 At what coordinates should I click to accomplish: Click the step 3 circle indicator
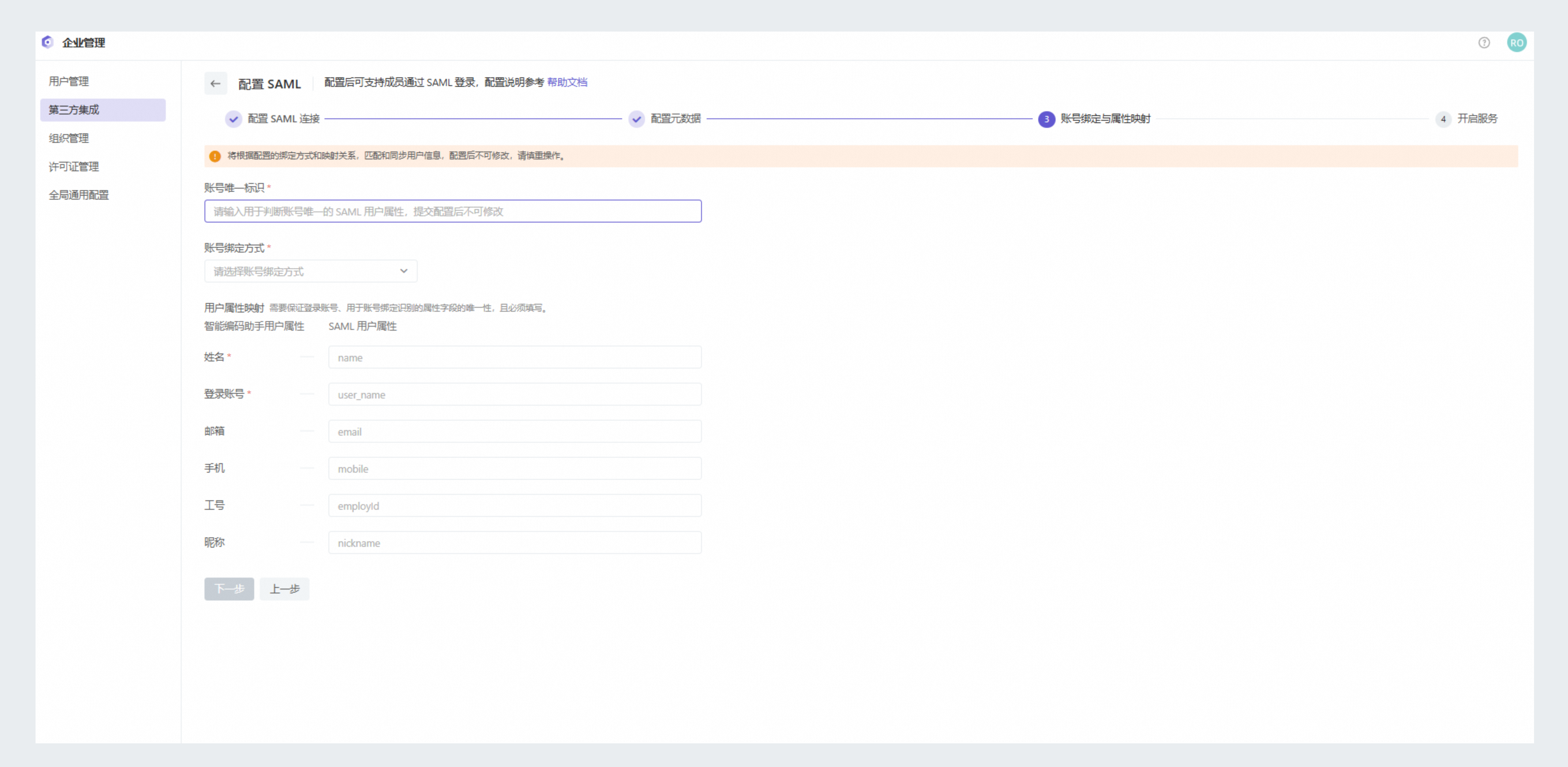(x=1047, y=119)
